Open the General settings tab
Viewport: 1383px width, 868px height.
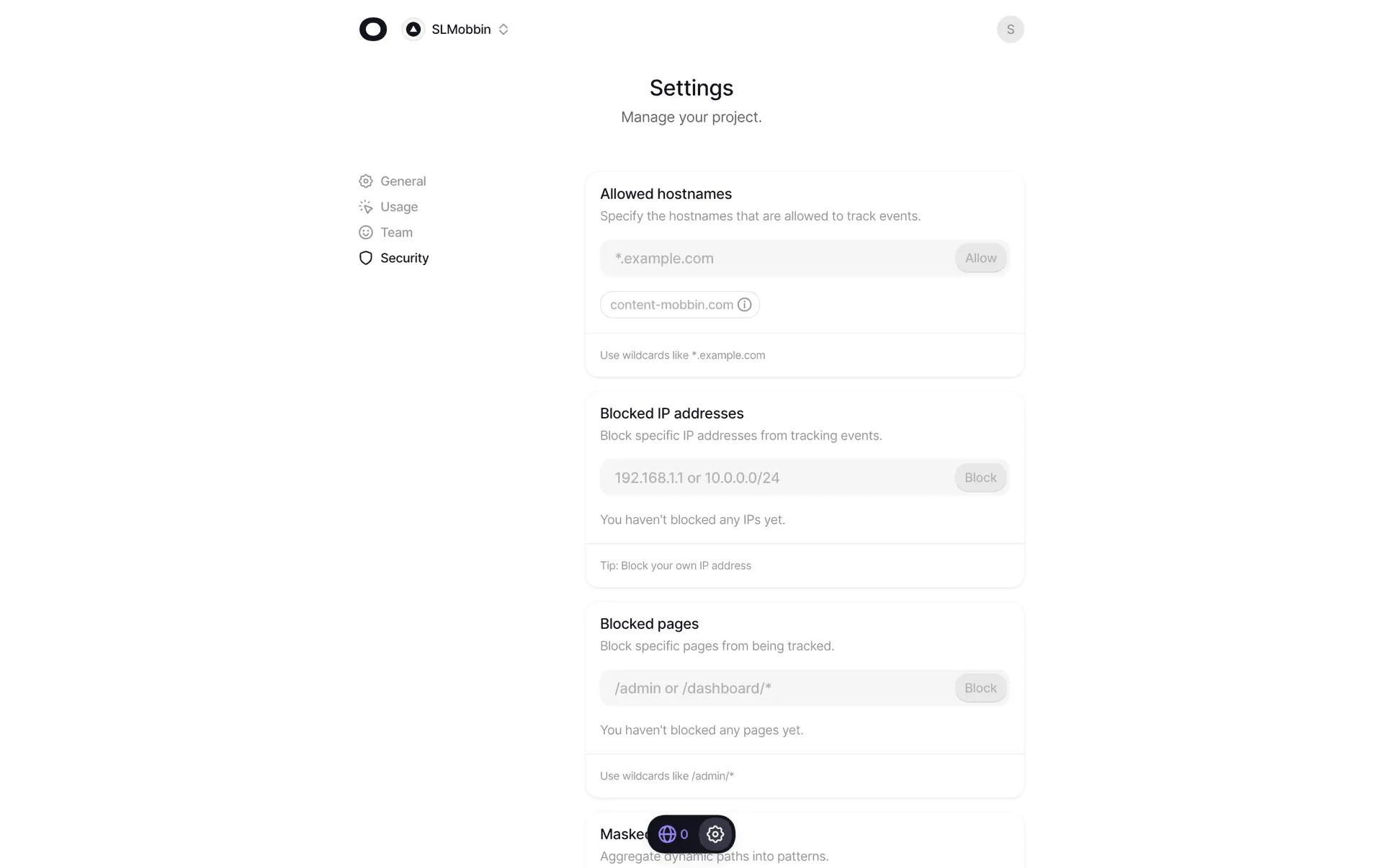[x=403, y=182]
